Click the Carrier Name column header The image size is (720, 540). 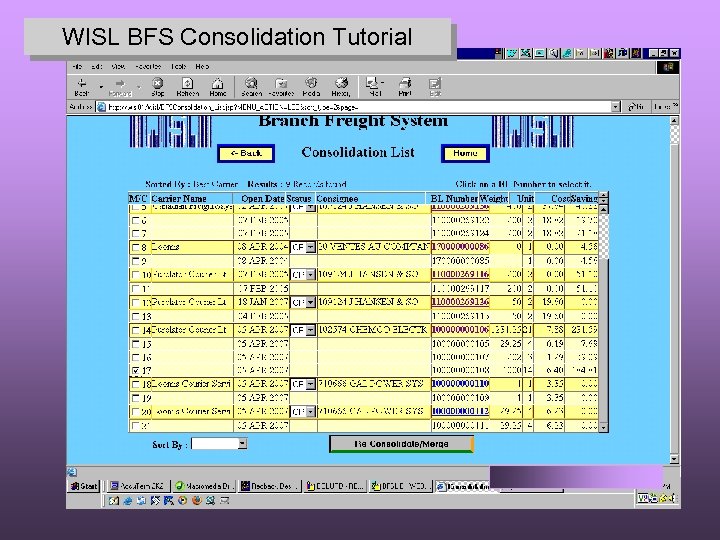click(179, 198)
